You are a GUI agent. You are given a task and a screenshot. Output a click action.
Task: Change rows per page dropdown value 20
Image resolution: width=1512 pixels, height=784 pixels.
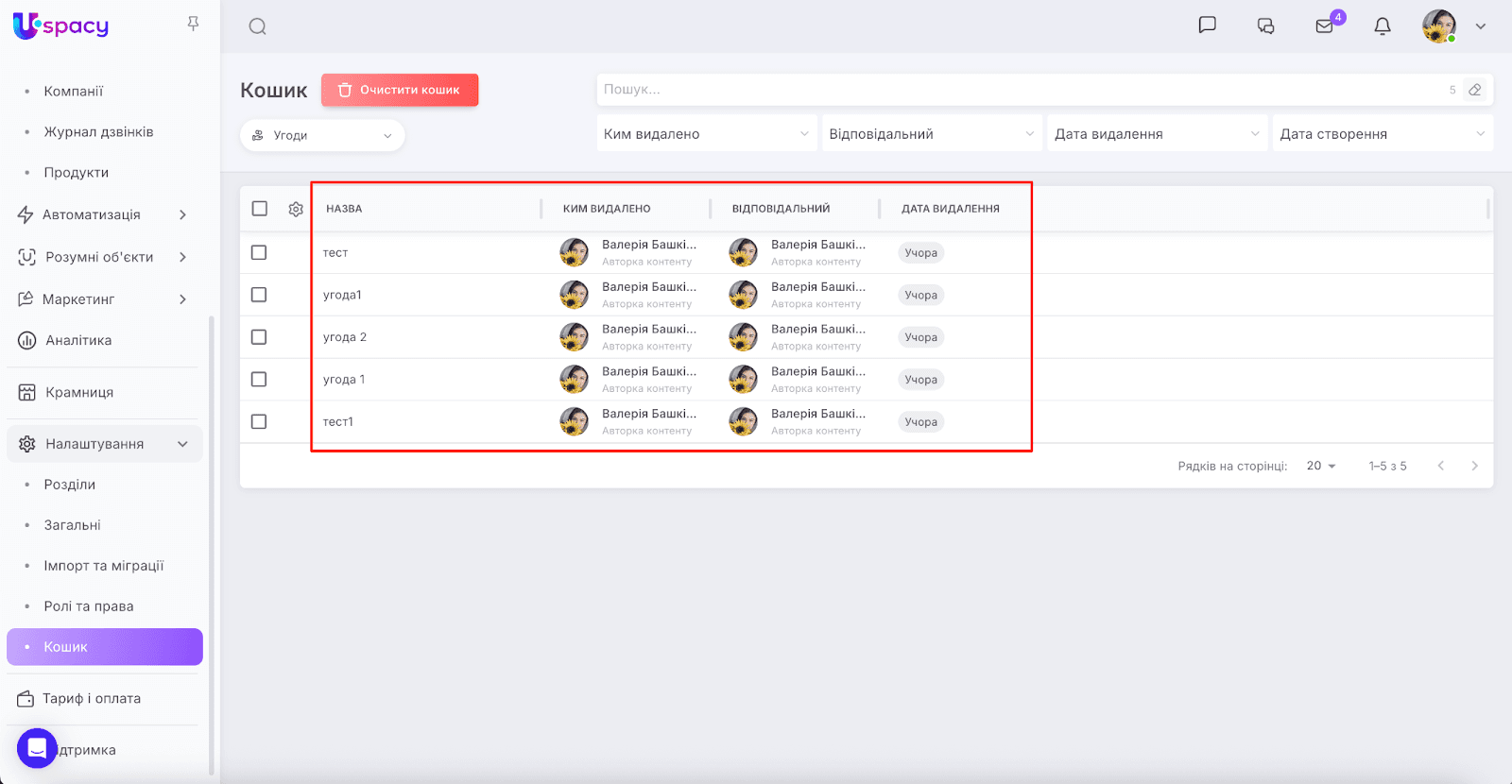pyautogui.click(x=1320, y=466)
